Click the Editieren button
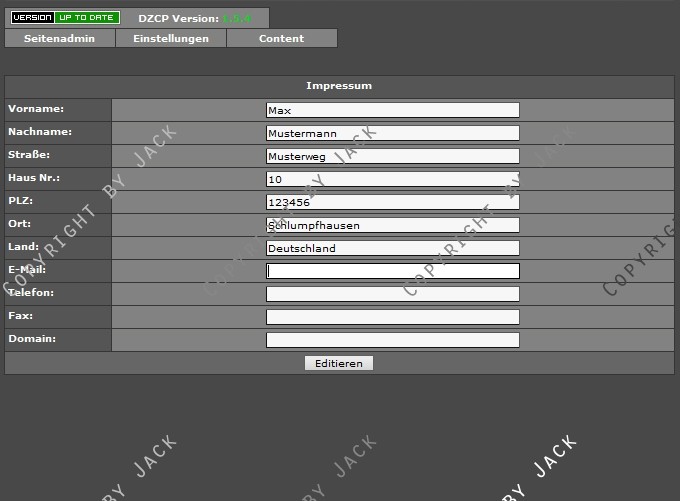The width and height of the screenshot is (680, 501). click(x=338, y=363)
